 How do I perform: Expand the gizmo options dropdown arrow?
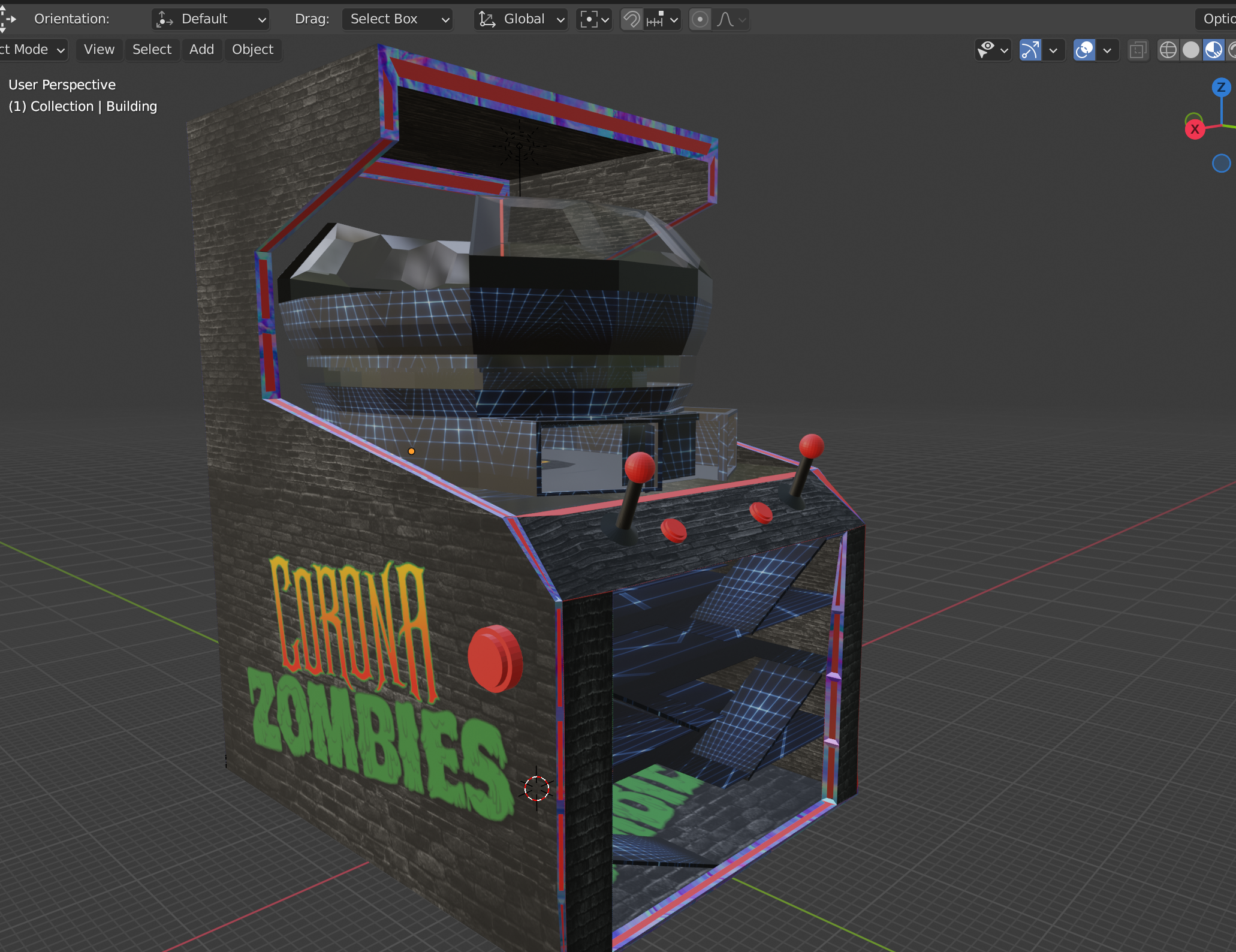tap(1053, 50)
